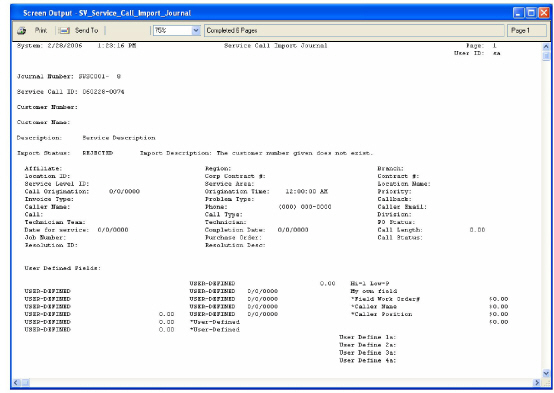Viewport: 554px width, 393px height.
Task: Click the Call Length label
Action: (400, 230)
